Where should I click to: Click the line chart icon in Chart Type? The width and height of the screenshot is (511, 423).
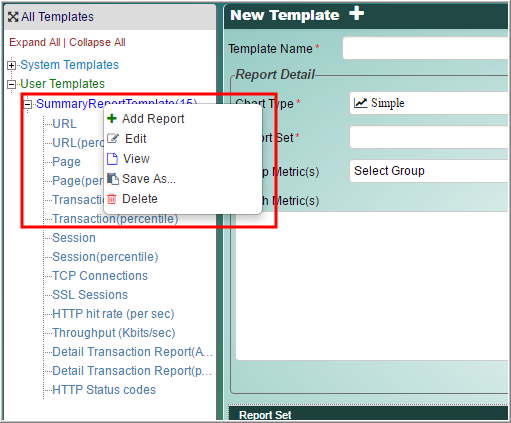tap(360, 103)
